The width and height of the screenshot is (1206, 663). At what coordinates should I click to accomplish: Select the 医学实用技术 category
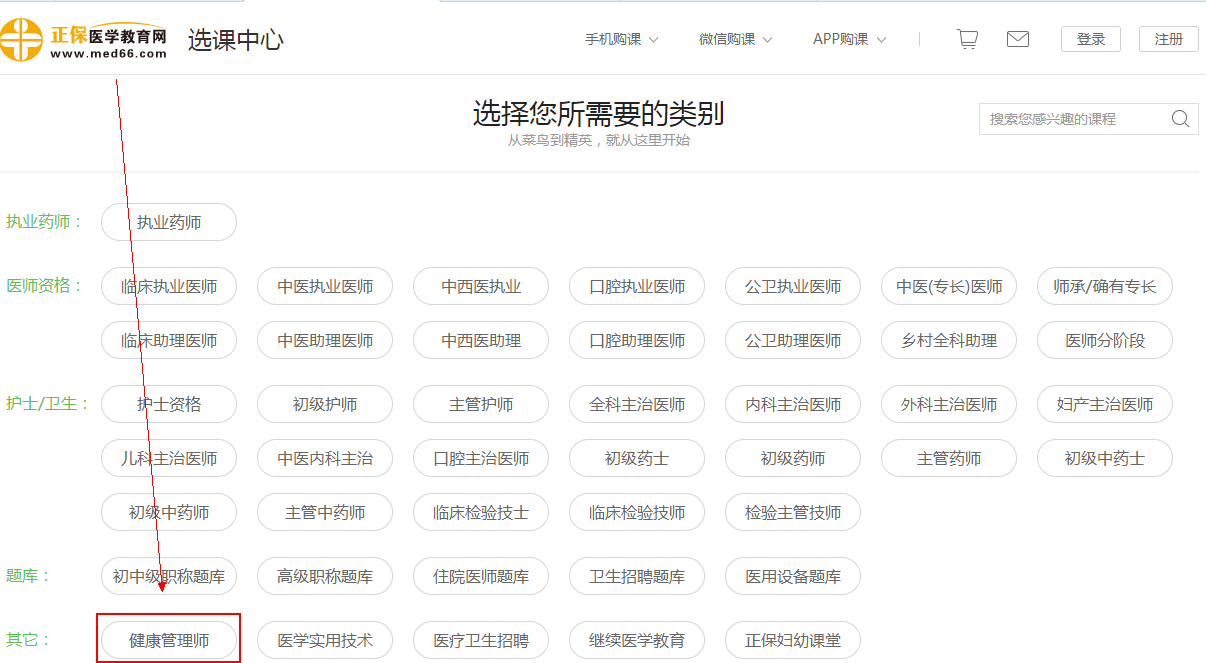click(x=325, y=640)
